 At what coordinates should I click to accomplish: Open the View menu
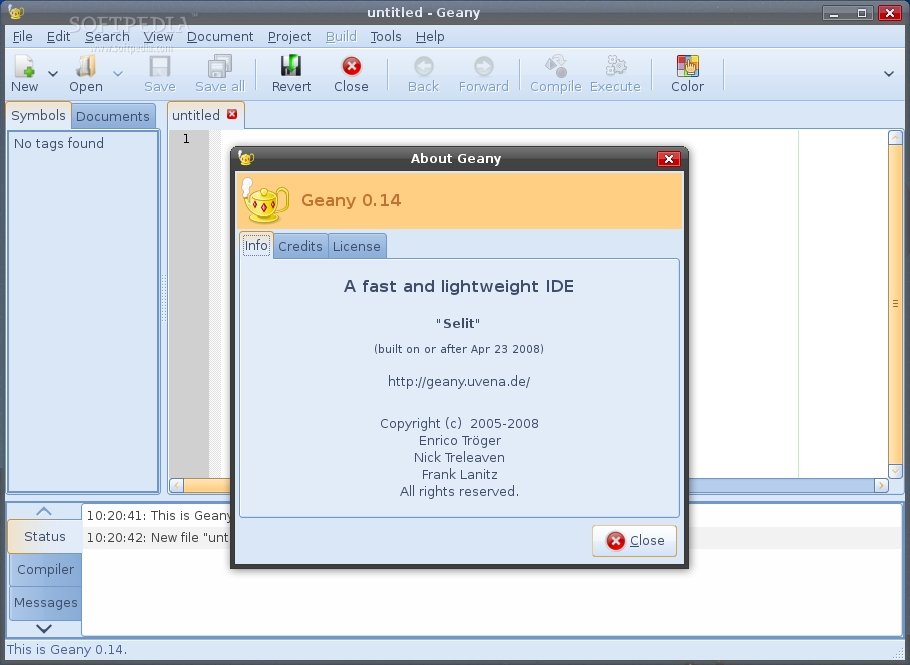click(x=158, y=37)
